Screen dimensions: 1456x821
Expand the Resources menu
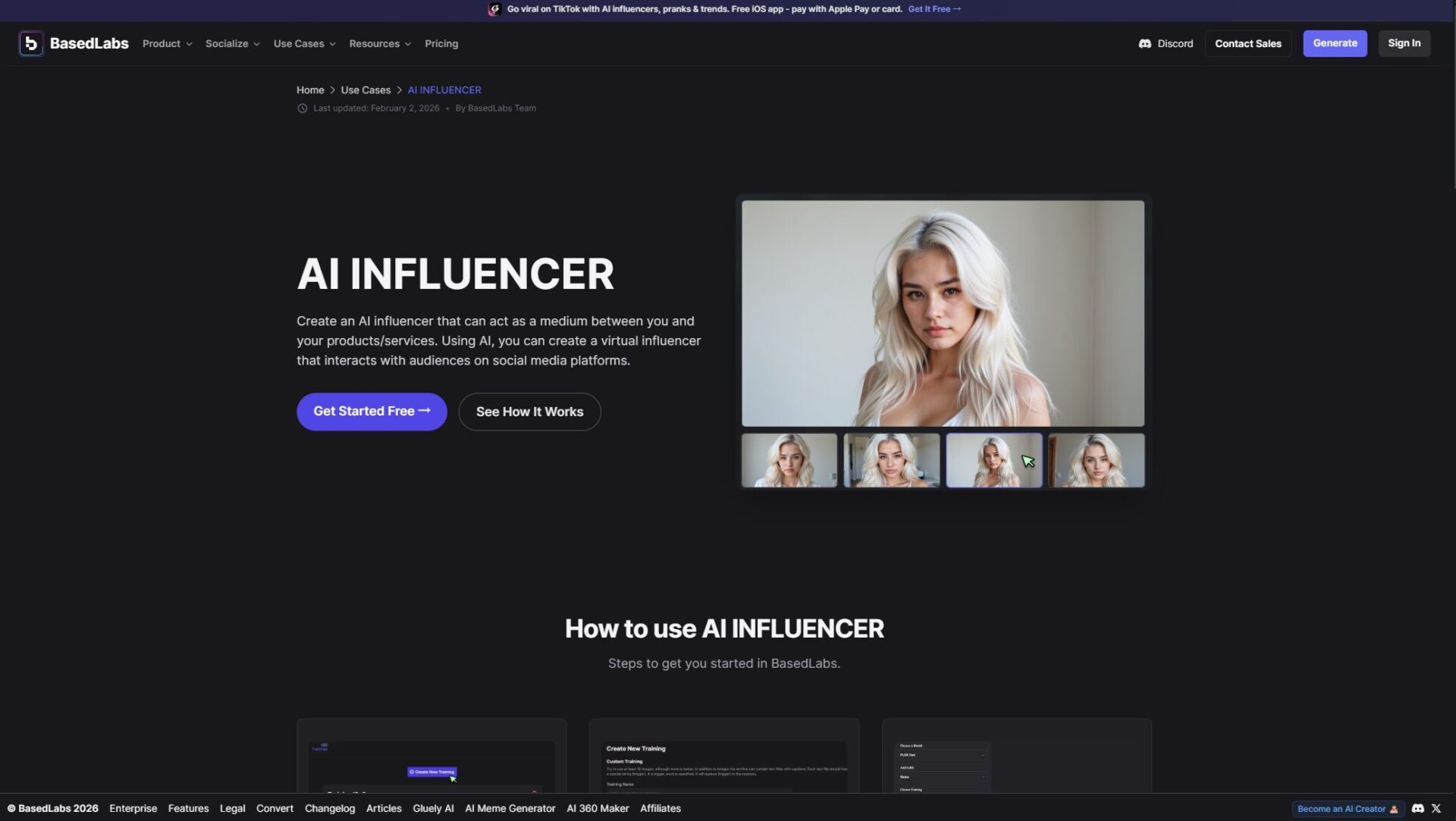tap(379, 43)
